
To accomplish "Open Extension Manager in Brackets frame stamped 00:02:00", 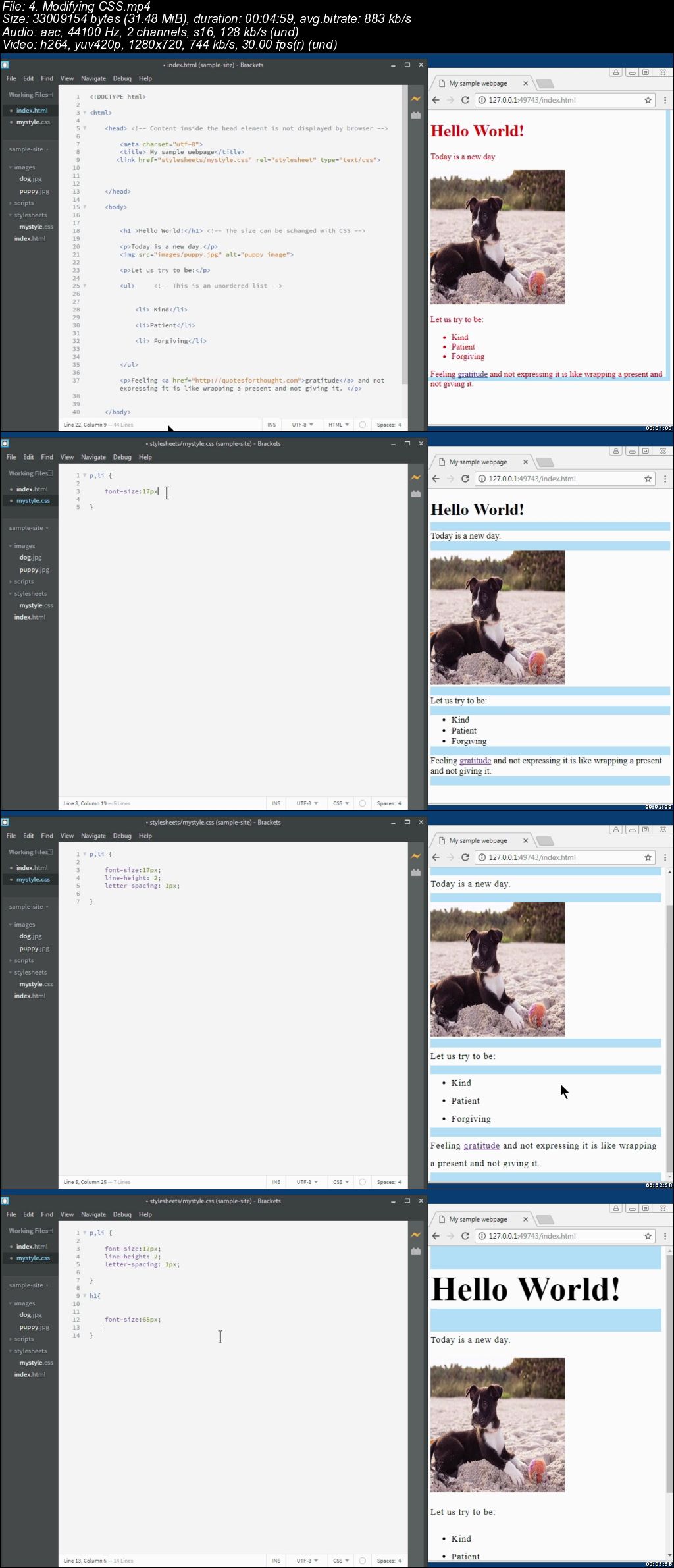I will point(416,494).
